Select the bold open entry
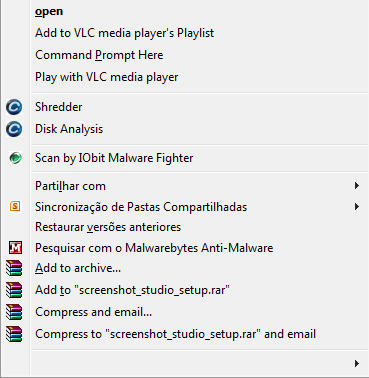 (x=49, y=12)
